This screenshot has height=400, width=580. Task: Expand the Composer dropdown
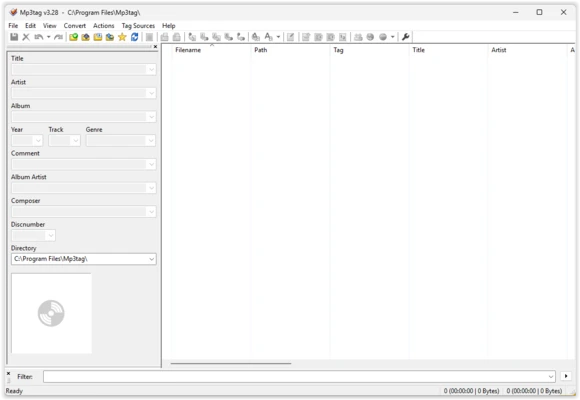(x=151, y=212)
